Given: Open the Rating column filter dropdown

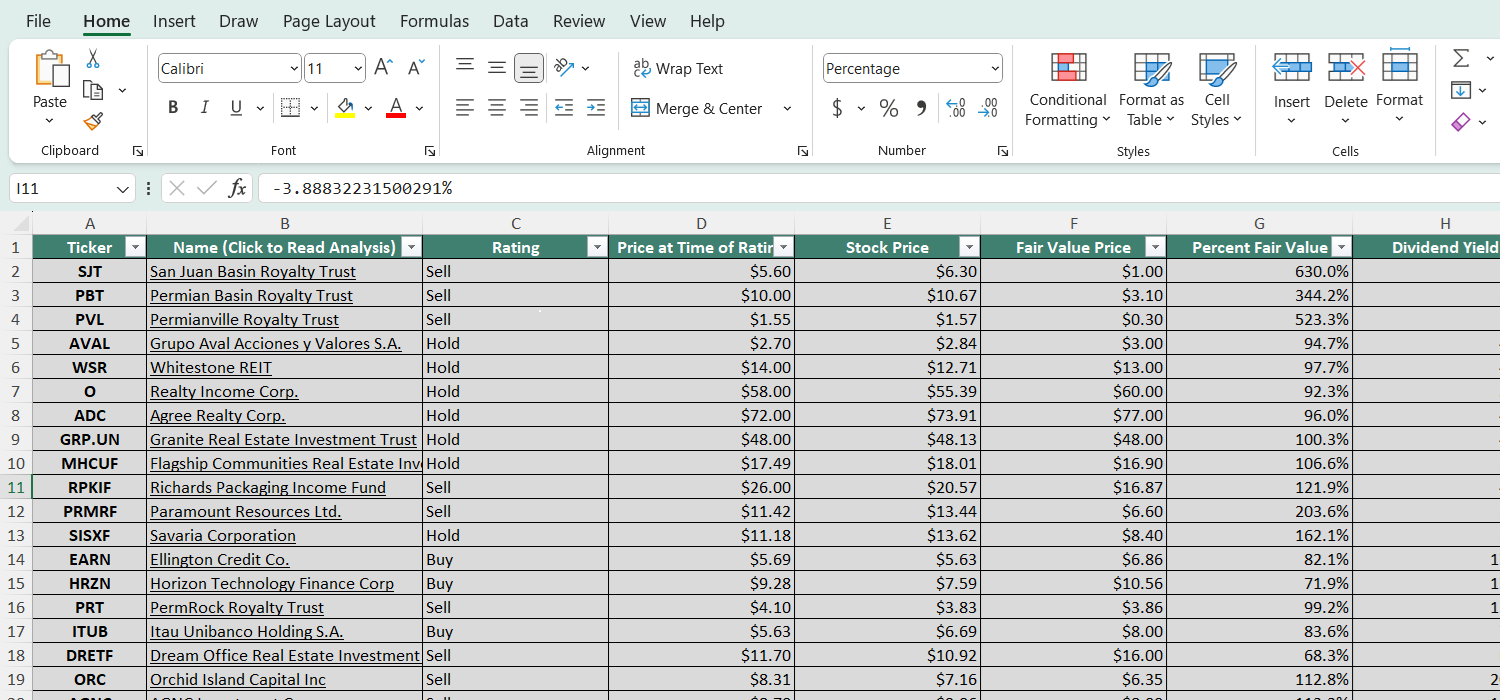Looking at the screenshot, I should click(597, 248).
